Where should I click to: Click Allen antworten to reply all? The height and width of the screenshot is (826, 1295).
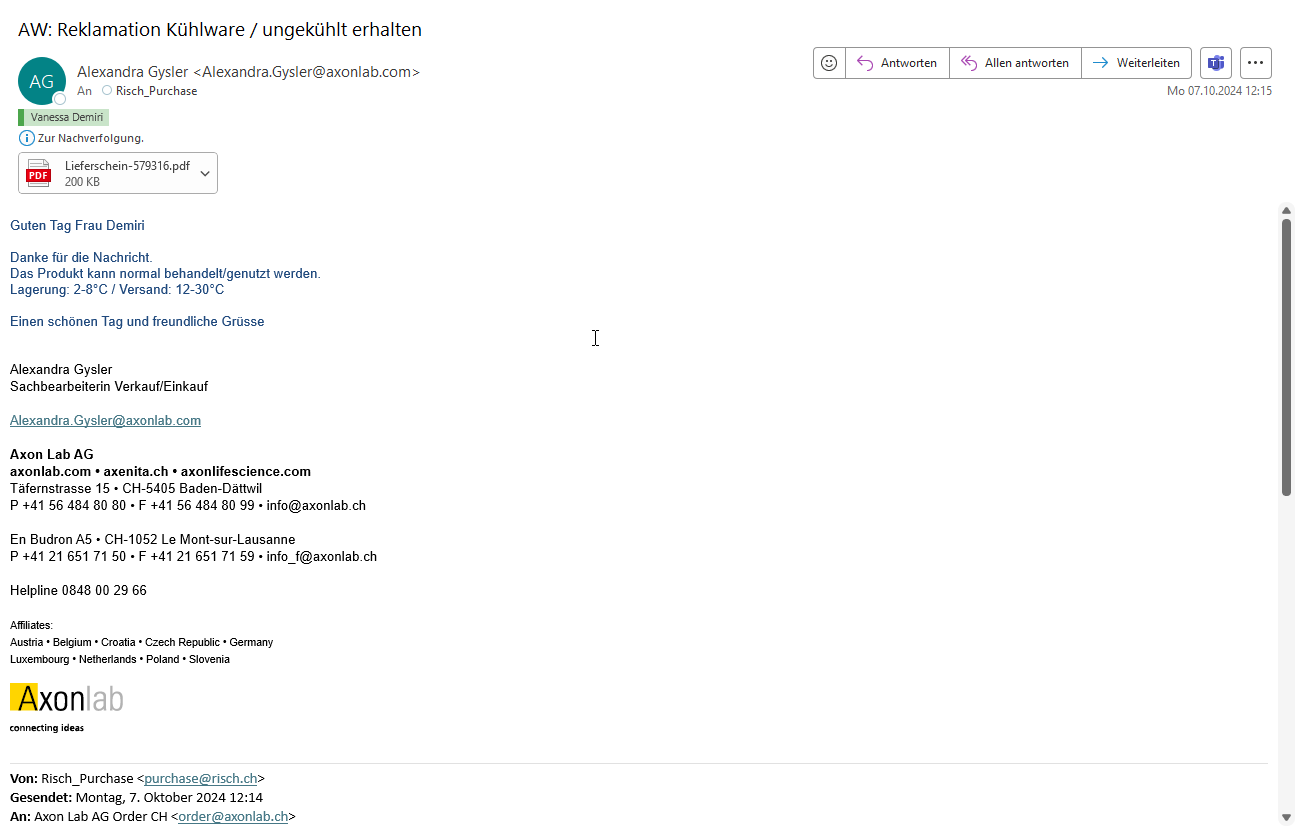tap(1015, 62)
